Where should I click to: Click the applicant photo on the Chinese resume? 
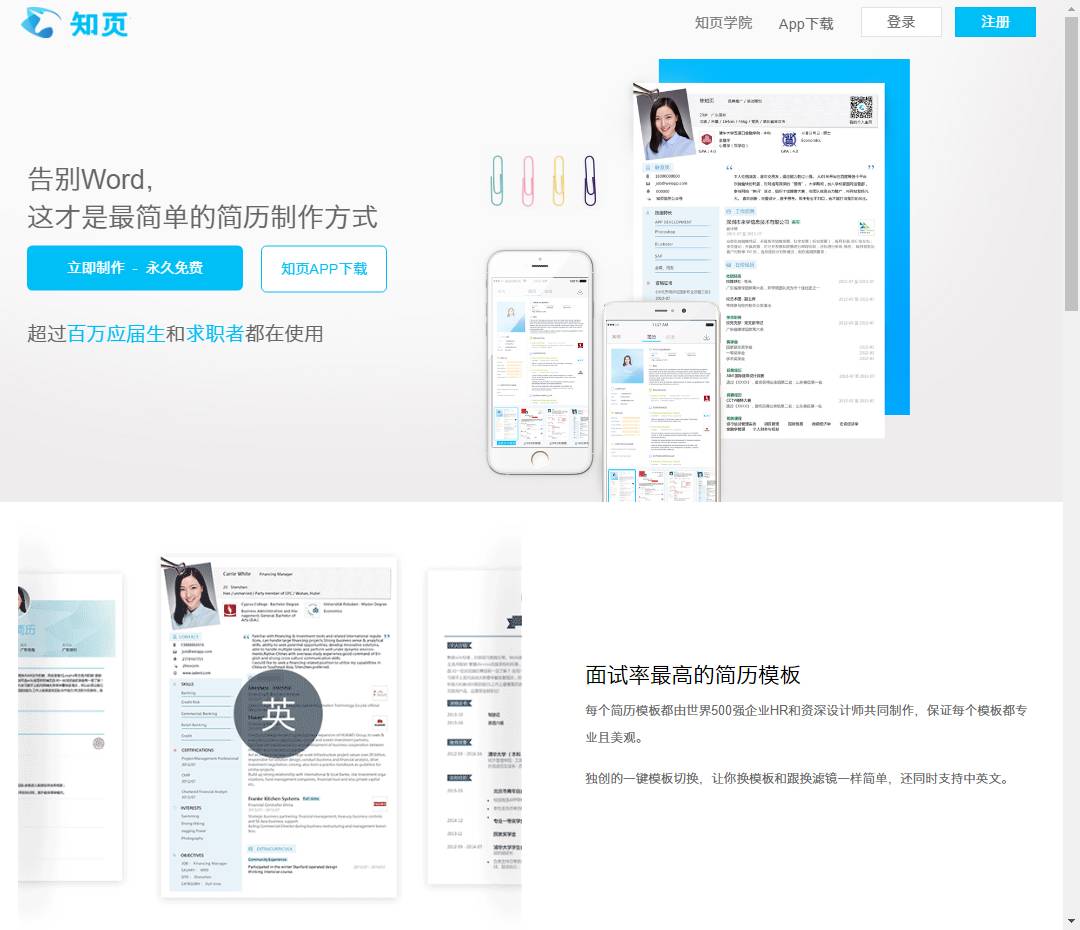point(666,124)
